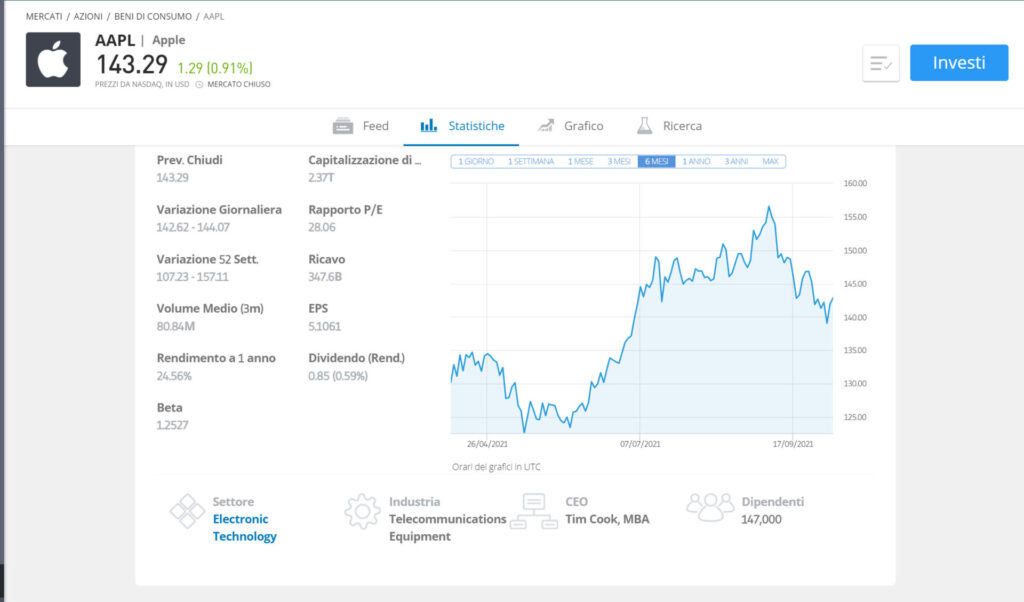Go to MERCATI in the breadcrumb

tap(44, 16)
